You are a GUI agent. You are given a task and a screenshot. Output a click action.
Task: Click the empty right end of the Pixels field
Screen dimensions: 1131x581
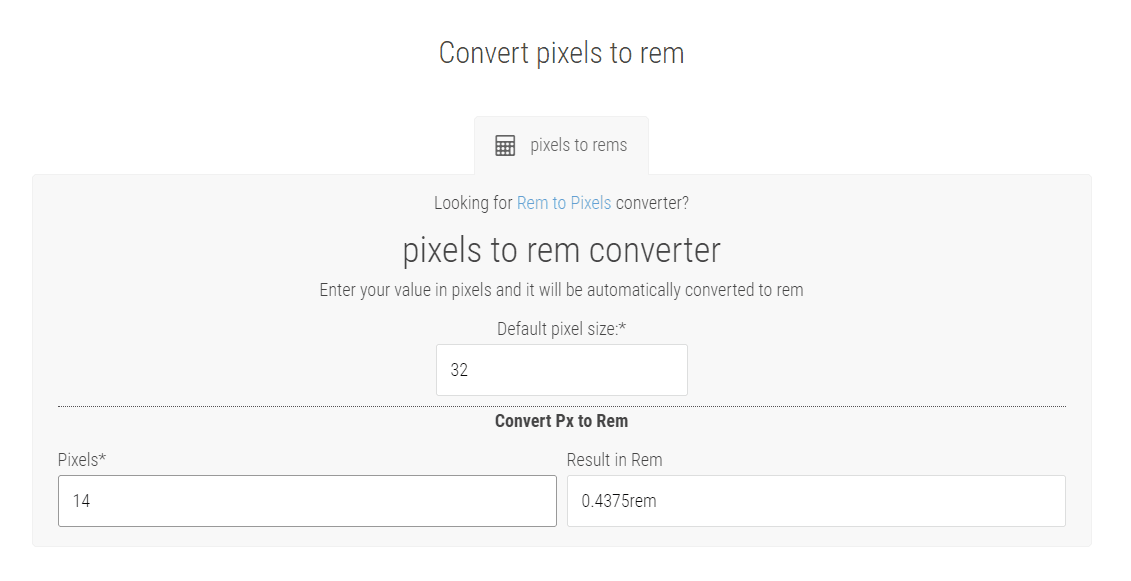[x=520, y=501]
